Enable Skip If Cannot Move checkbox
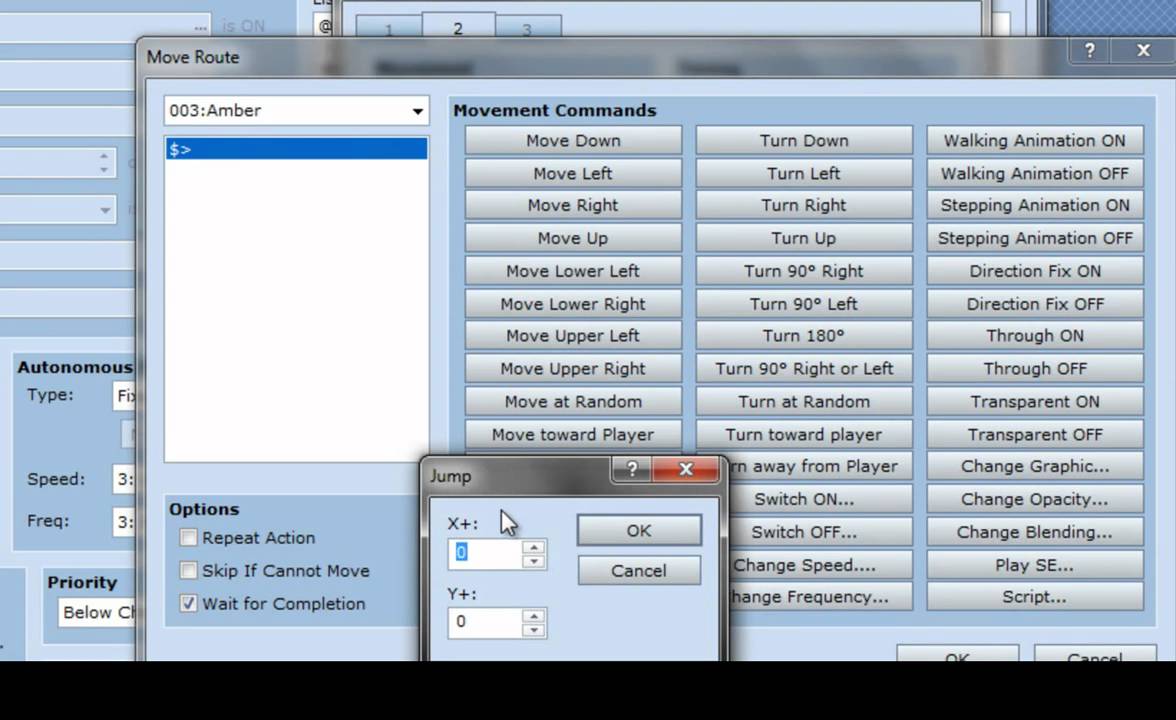The height and width of the screenshot is (720, 1176). tap(188, 570)
